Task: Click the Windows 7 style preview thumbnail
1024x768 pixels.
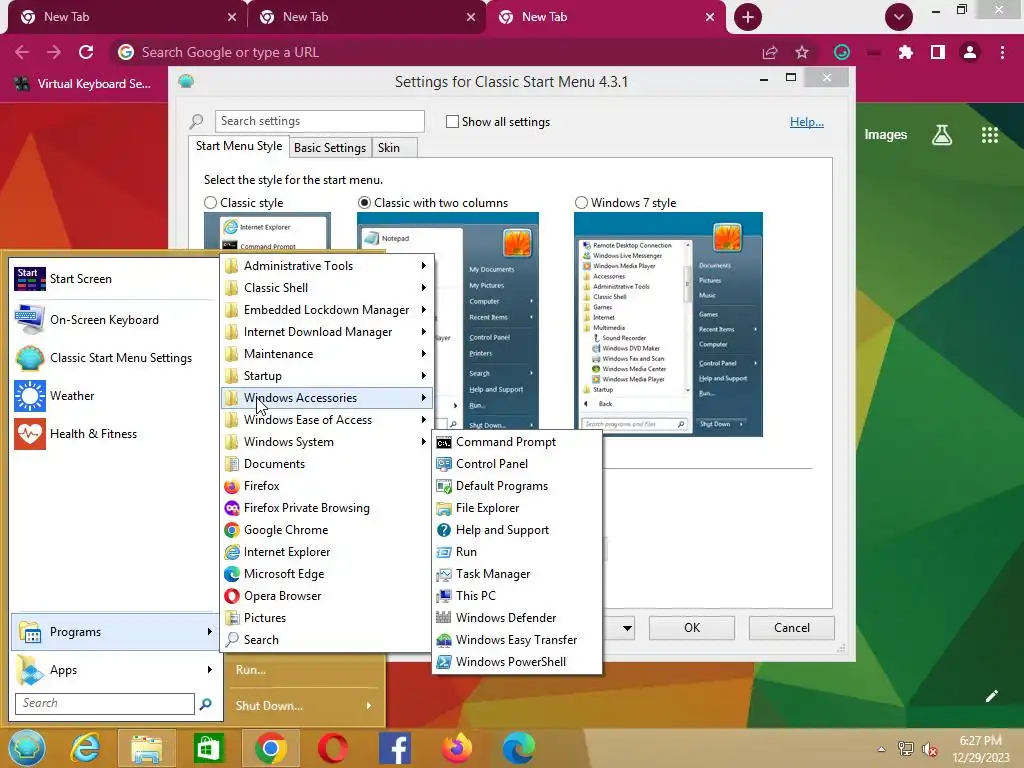Action: (668, 325)
